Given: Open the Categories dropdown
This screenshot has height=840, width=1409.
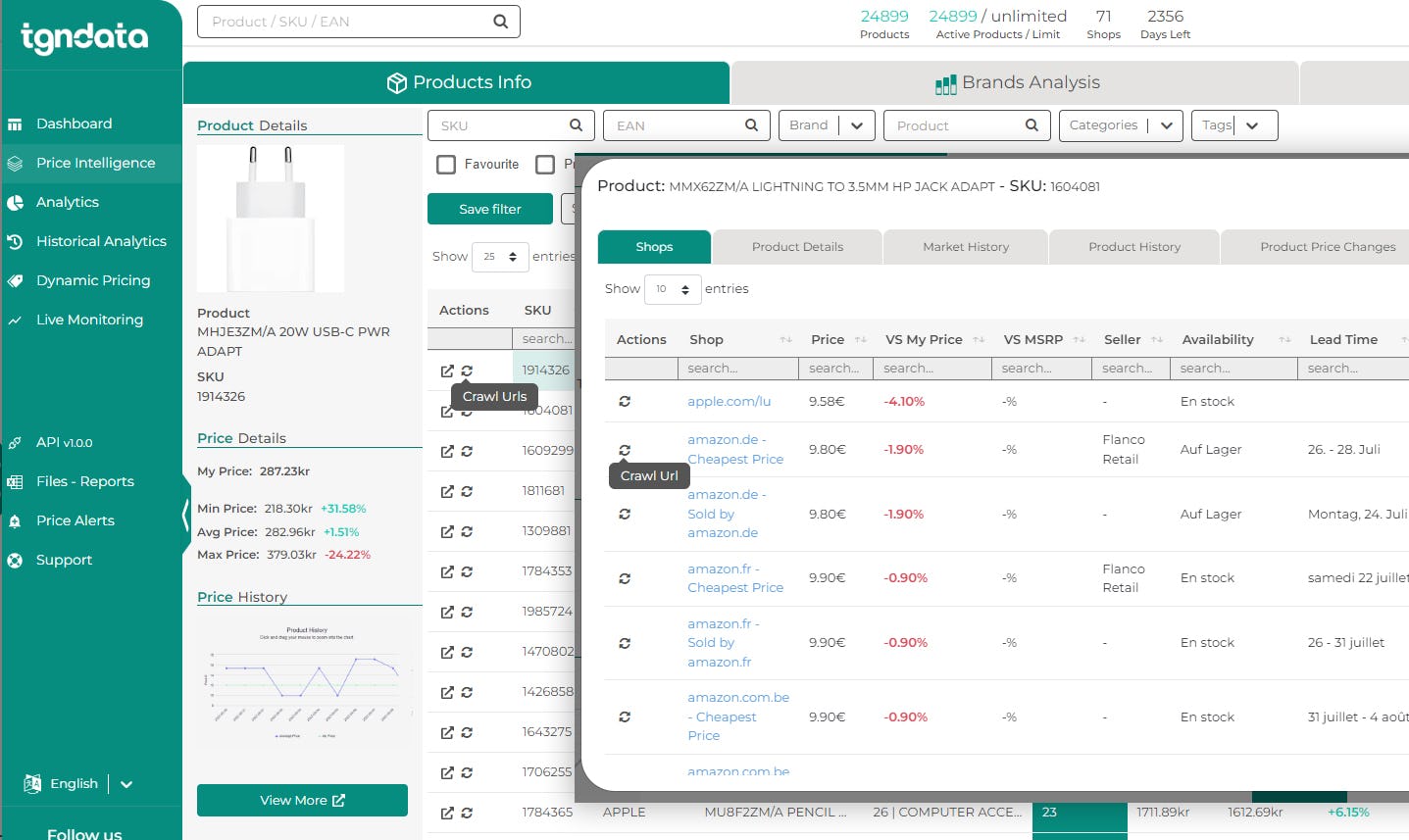Looking at the screenshot, I should click(x=1121, y=125).
